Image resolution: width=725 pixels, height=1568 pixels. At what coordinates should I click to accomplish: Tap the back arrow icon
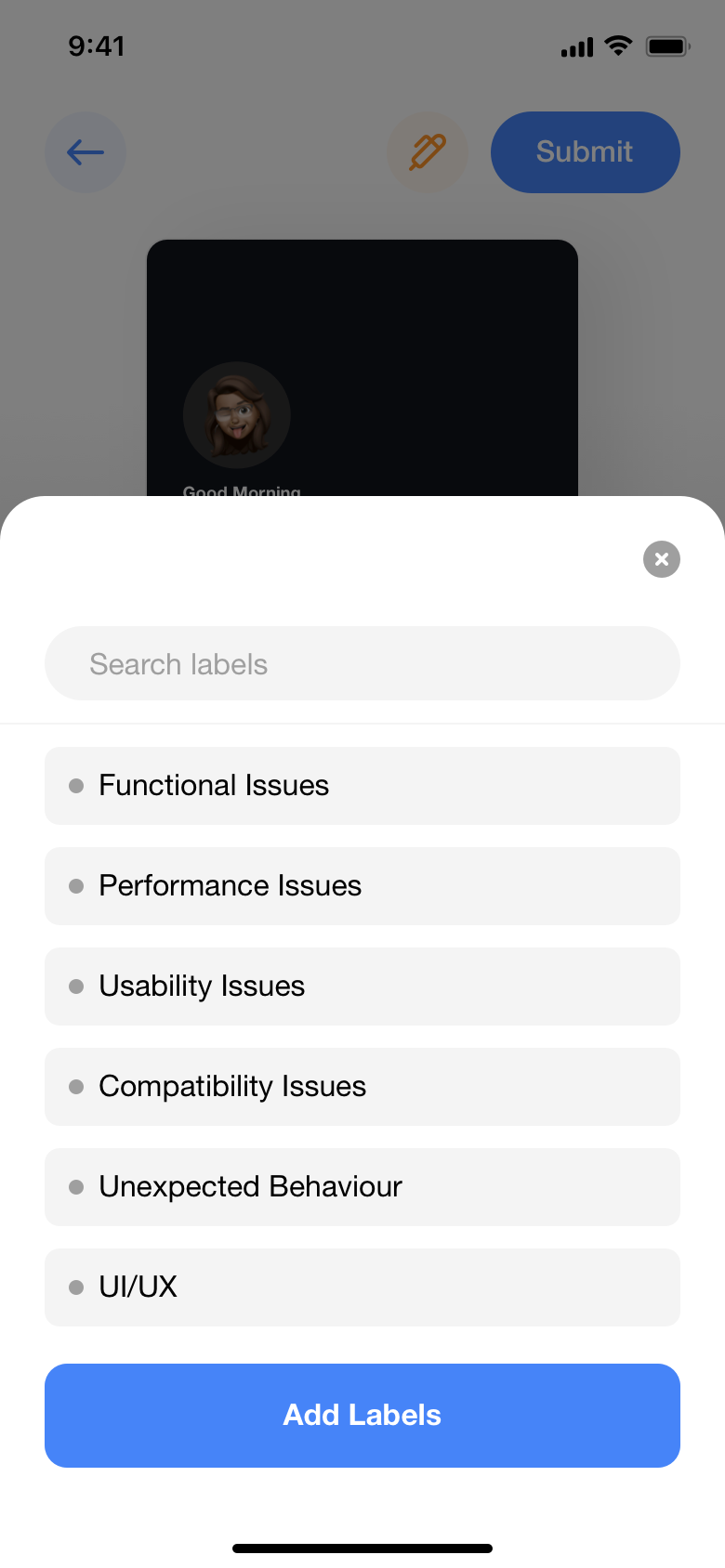[x=86, y=152]
